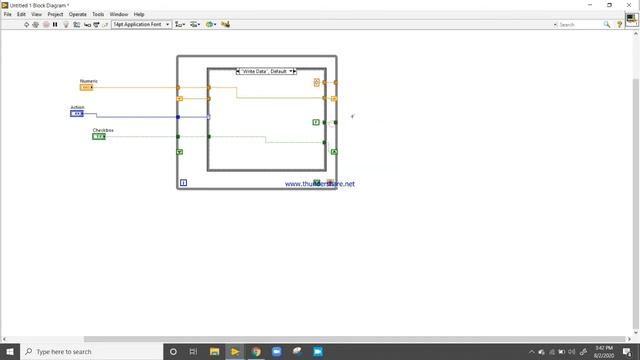This screenshot has width=640, height=360.
Task: Open the Tools menu
Action: pyautogui.click(x=98, y=14)
